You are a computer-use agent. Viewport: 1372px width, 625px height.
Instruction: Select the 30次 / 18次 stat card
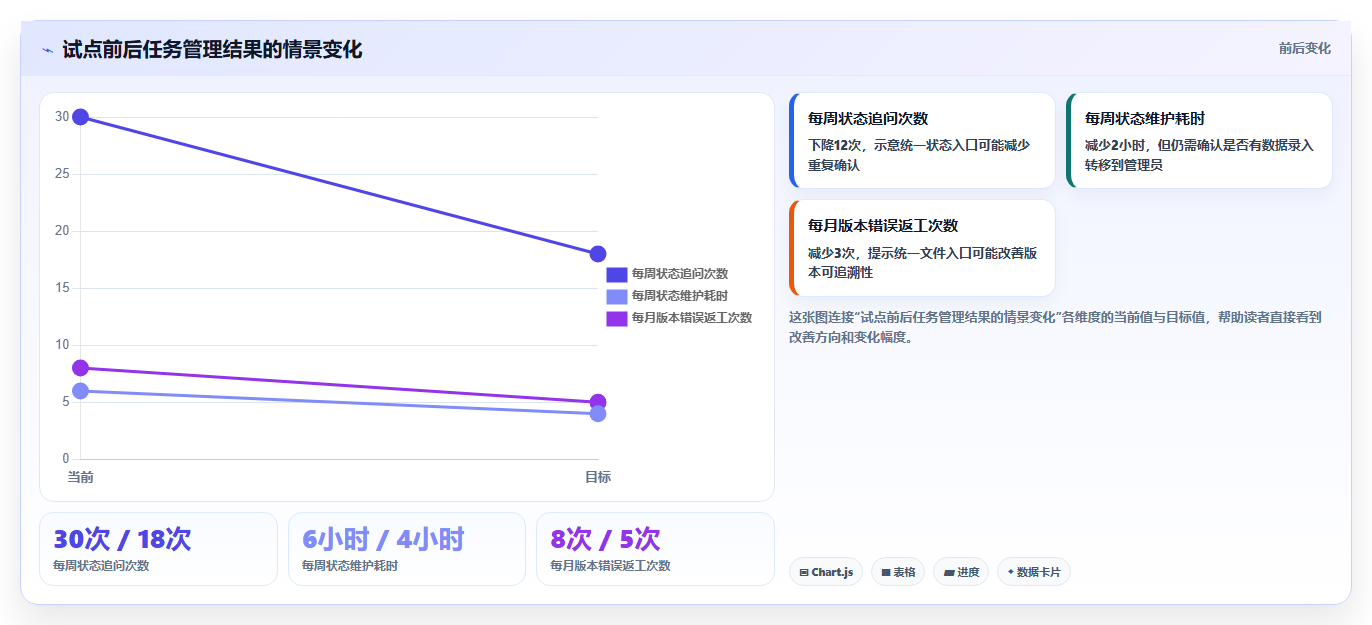coord(158,549)
